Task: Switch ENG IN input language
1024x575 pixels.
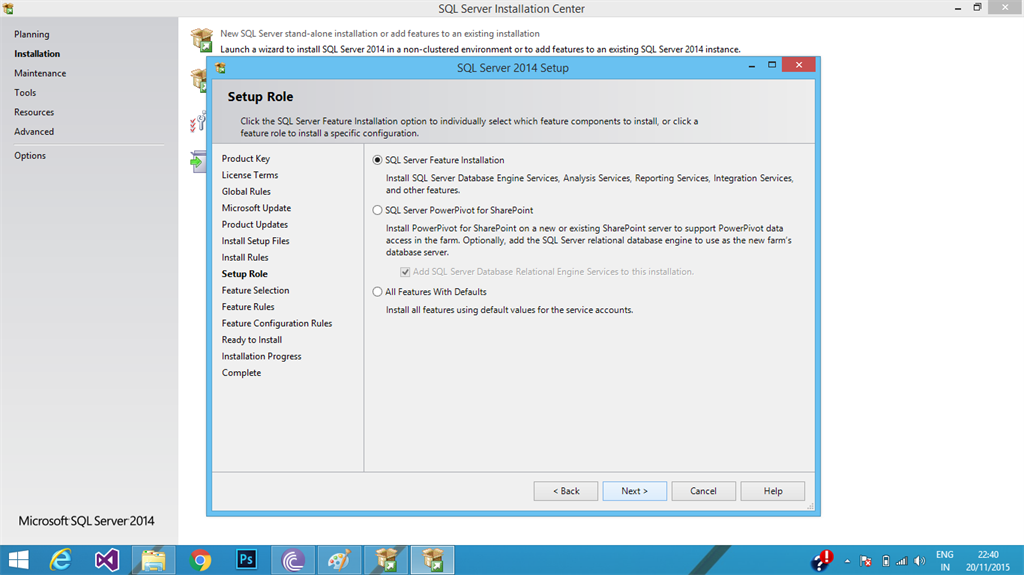Action: tap(945, 561)
